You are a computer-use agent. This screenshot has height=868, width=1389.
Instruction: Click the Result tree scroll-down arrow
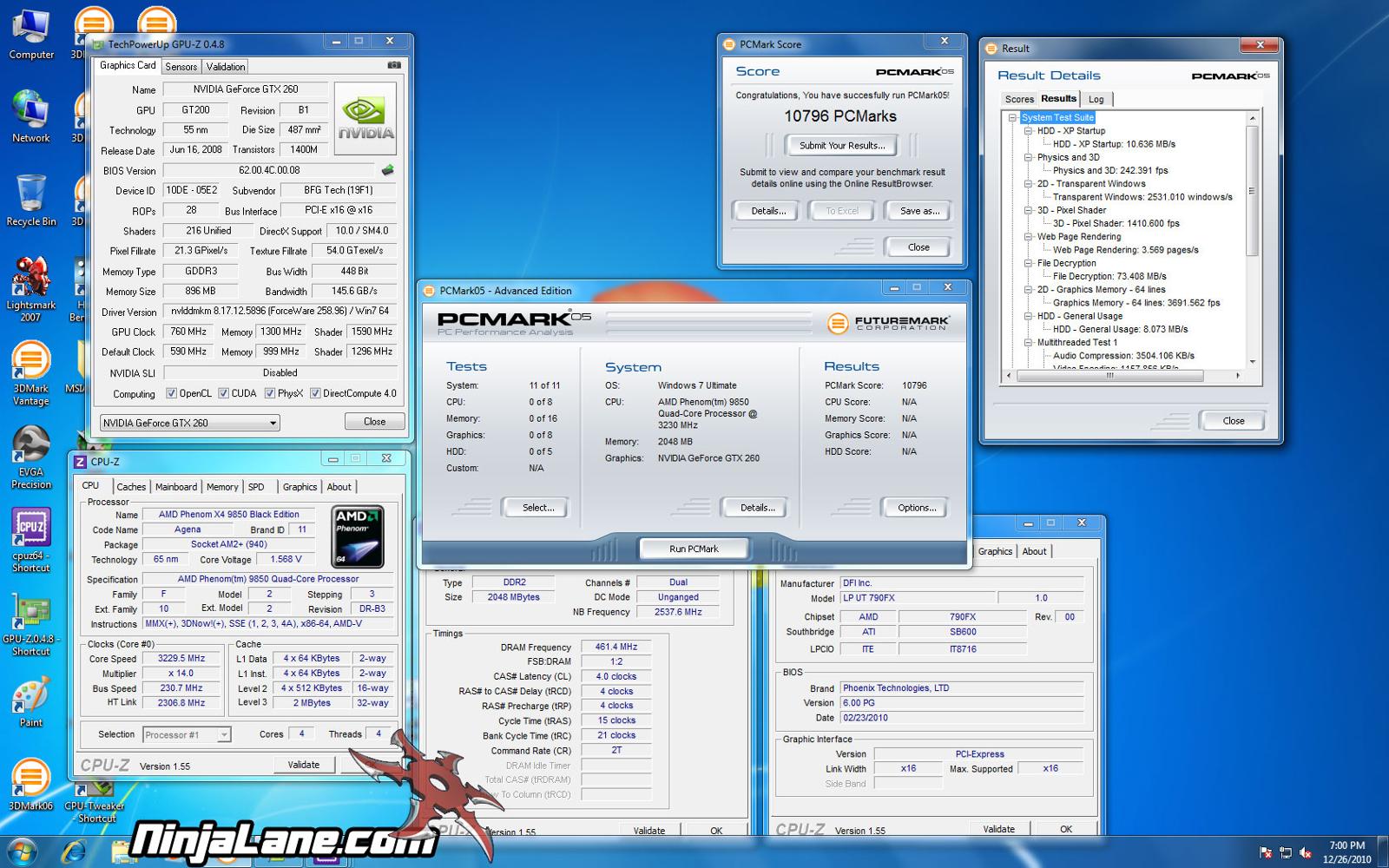[1252, 362]
